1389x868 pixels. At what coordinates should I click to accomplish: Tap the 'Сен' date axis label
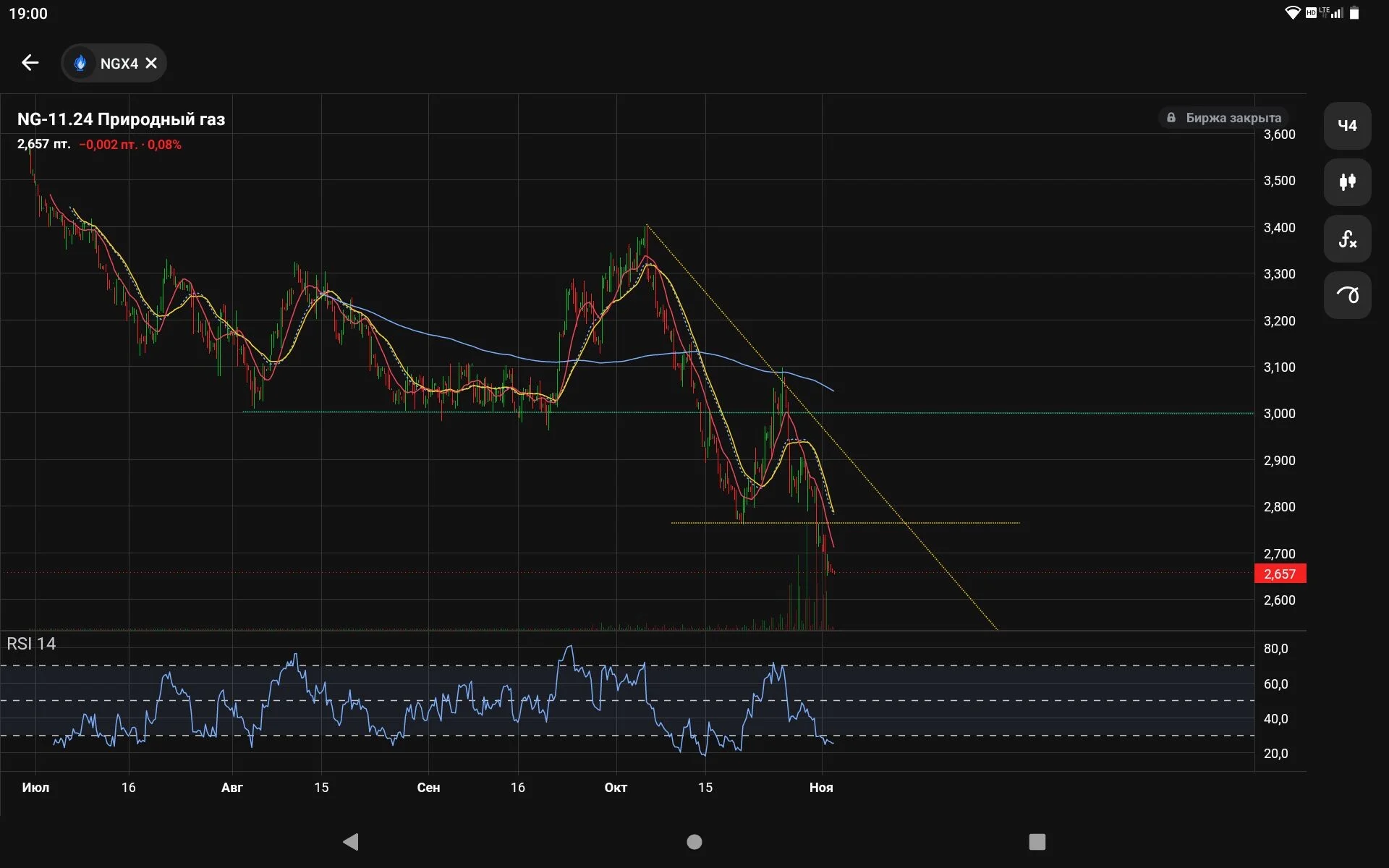(428, 788)
